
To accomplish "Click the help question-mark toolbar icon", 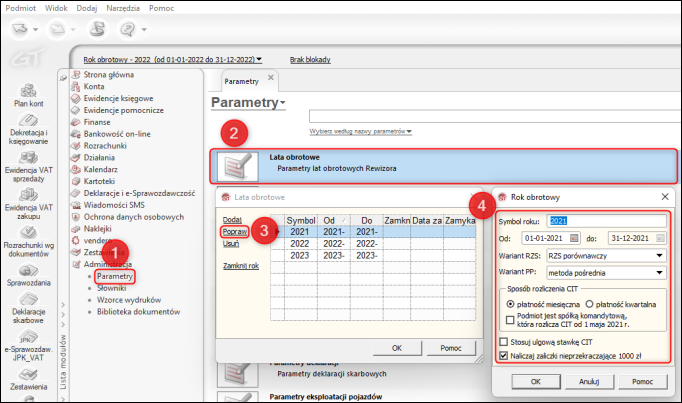I will pos(128,29).
